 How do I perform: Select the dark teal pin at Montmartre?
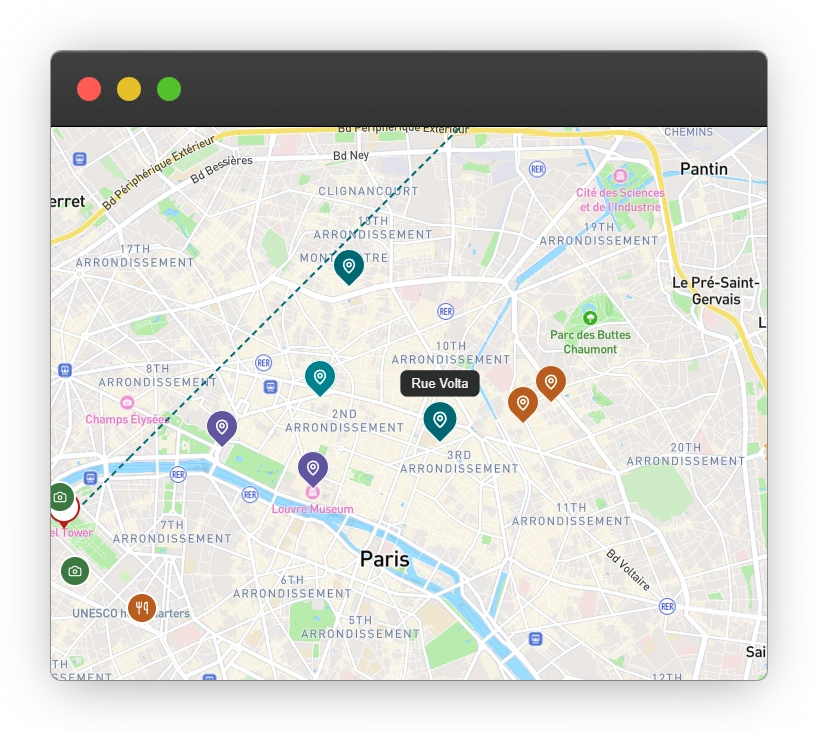click(x=348, y=267)
